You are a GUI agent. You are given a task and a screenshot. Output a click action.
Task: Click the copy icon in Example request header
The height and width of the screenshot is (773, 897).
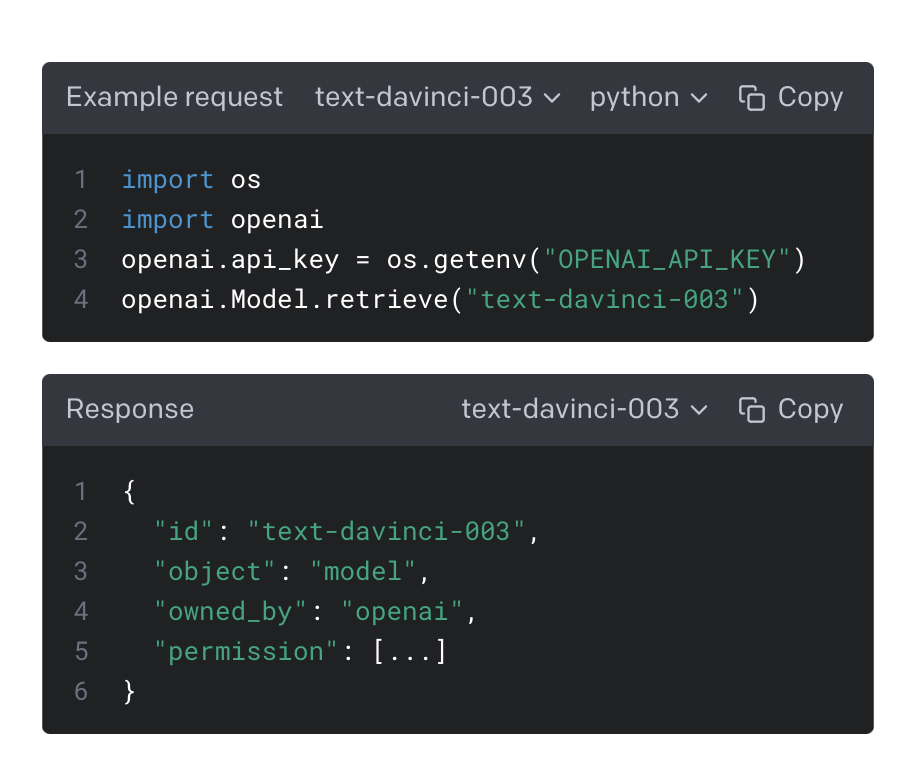(751, 97)
